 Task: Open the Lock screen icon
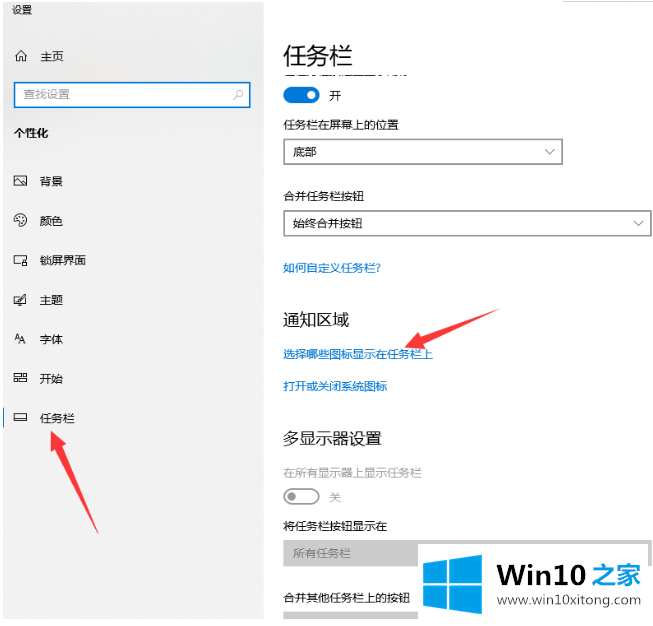click(20, 260)
